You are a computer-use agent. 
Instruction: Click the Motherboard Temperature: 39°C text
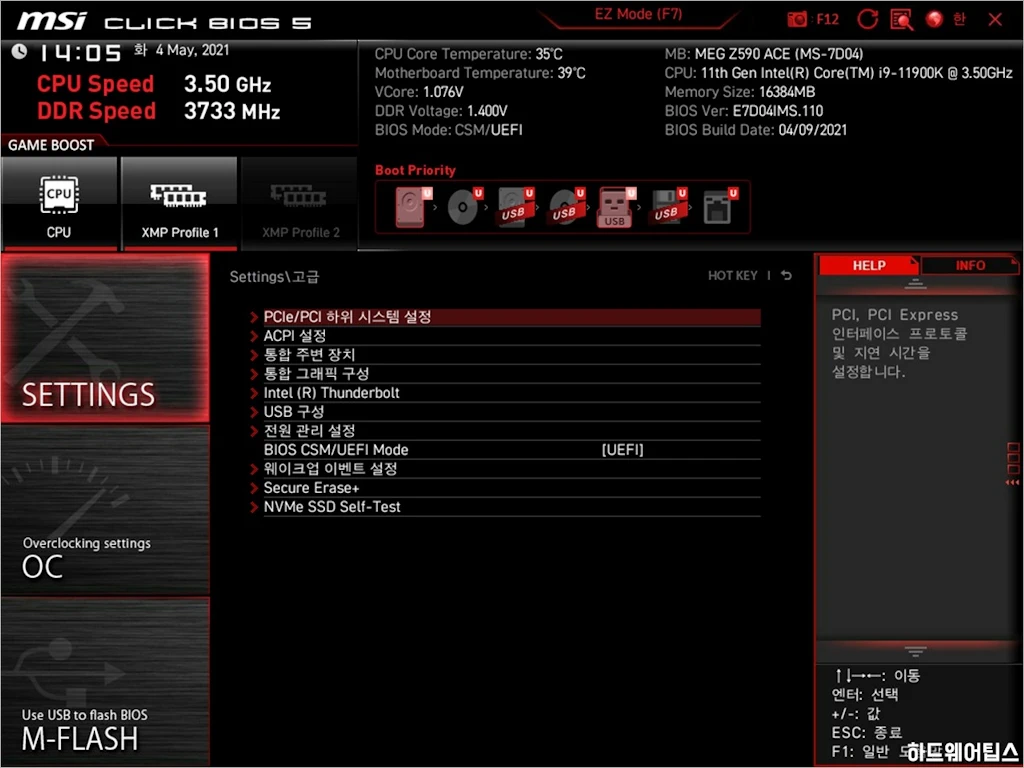point(480,73)
